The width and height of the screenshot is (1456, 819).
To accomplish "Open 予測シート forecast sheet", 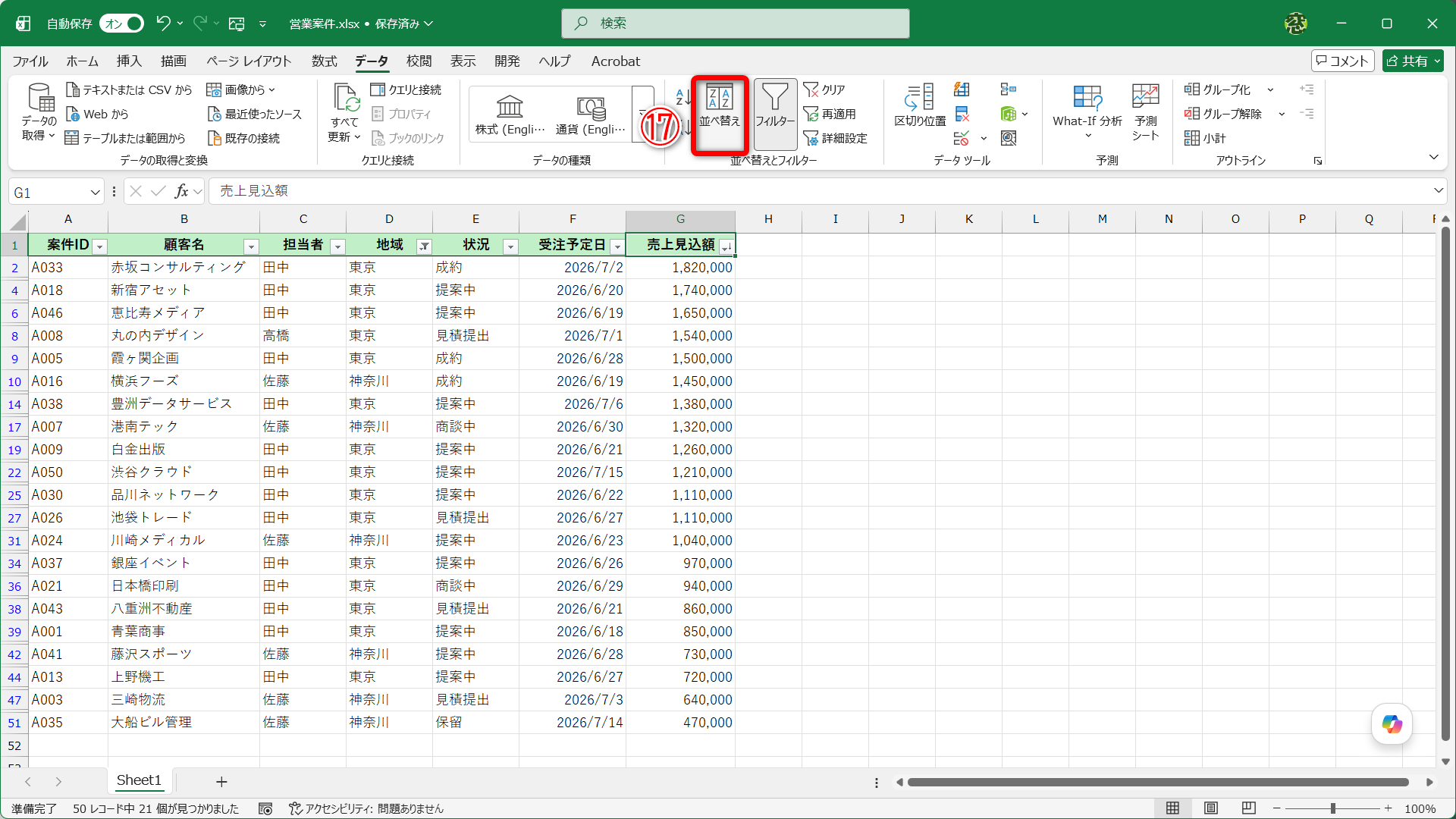I will click(x=1145, y=111).
